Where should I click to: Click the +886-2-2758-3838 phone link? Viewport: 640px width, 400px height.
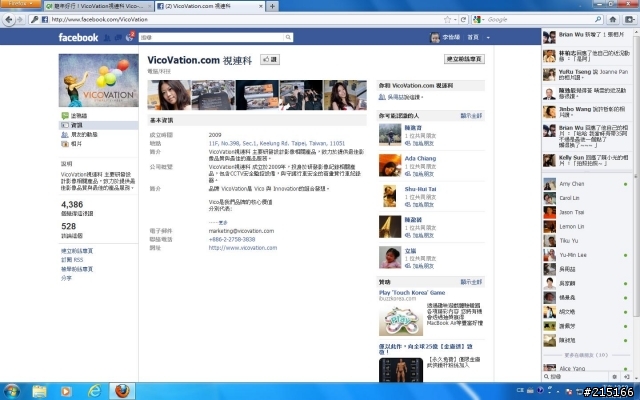[x=232, y=239]
